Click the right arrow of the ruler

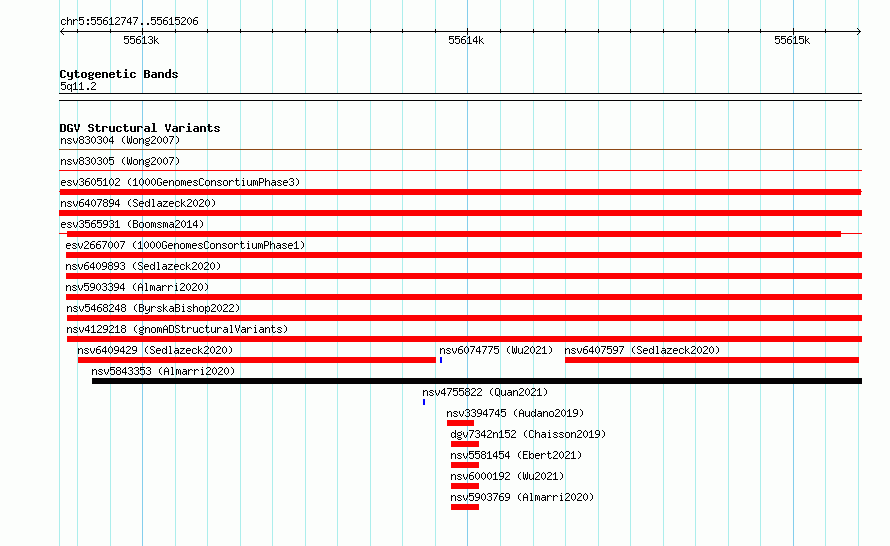(x=859, y=32)
